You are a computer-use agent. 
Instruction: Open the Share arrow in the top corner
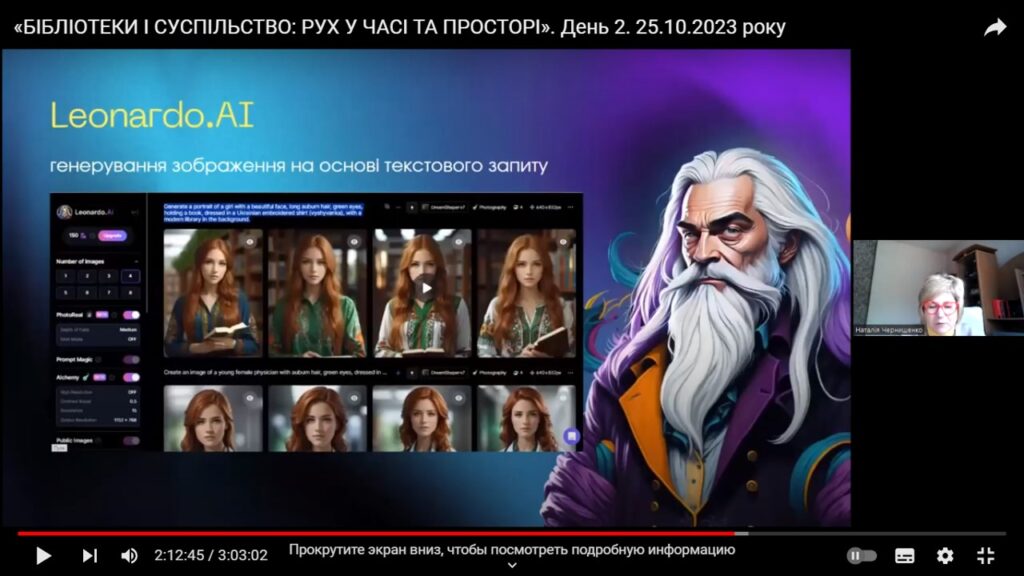pos(995,27)
